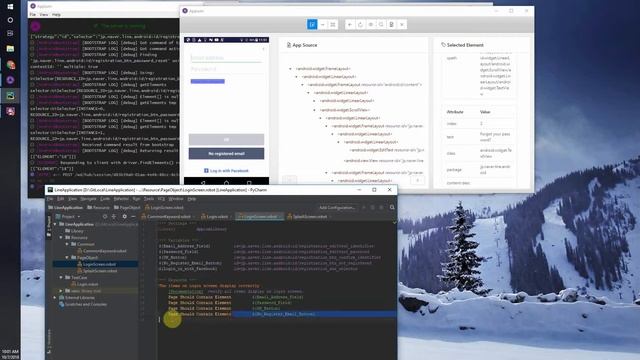
Task: Refresh the app source and screenshot
Action: [360, 24]
